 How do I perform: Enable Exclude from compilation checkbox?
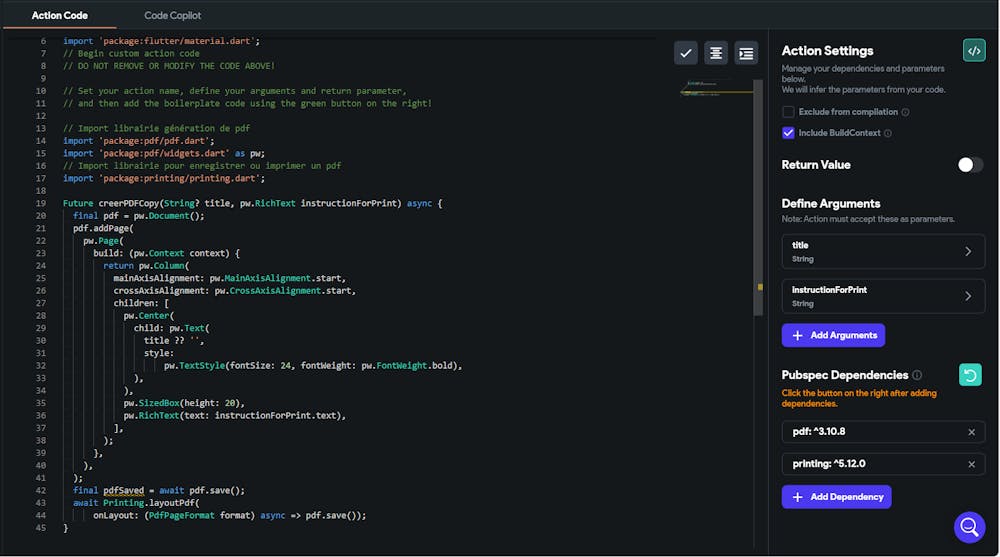pos(788,112)
